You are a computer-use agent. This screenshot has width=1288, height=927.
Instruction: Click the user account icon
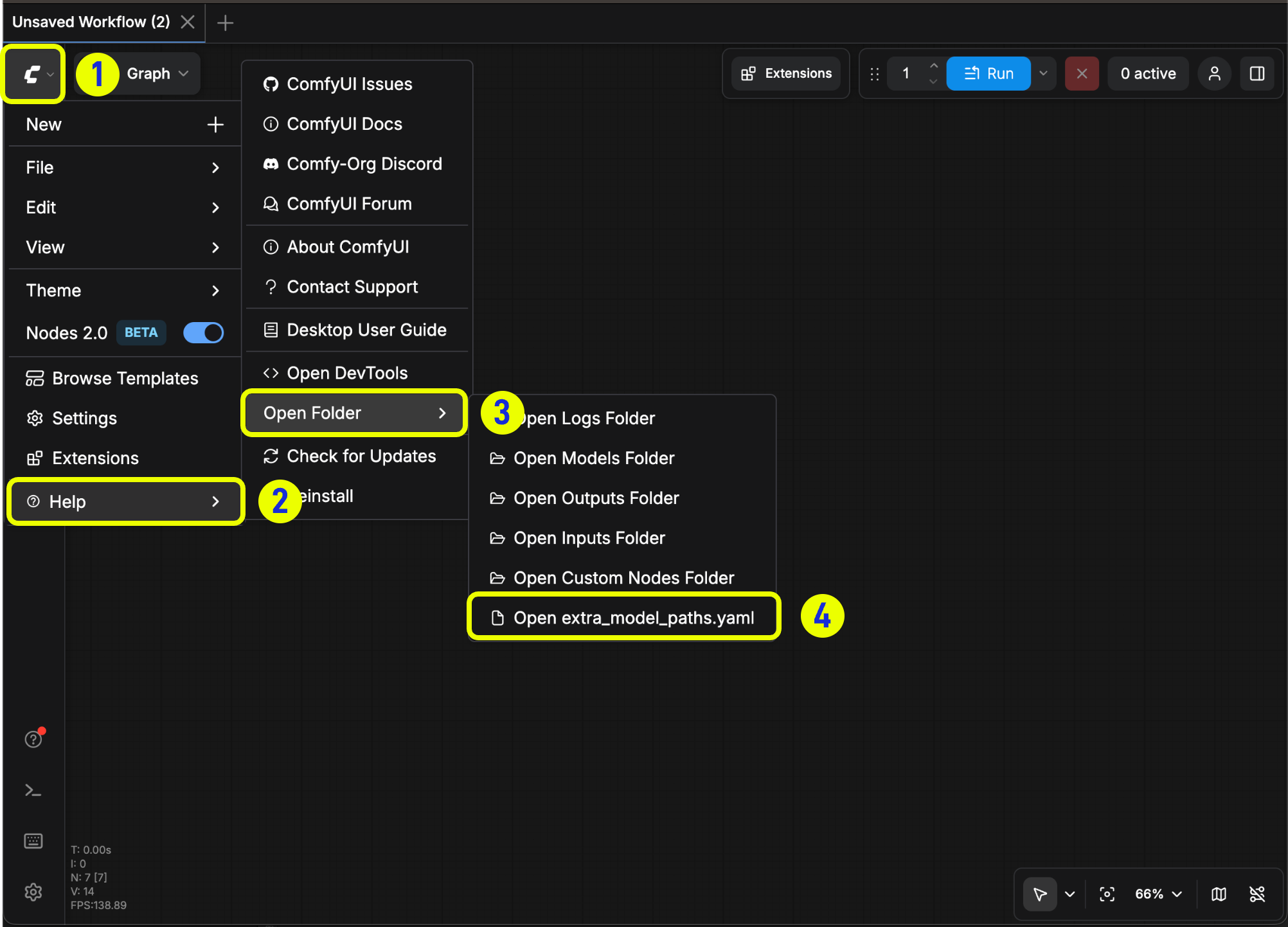pyautogui.click(x=1215, y=73)
